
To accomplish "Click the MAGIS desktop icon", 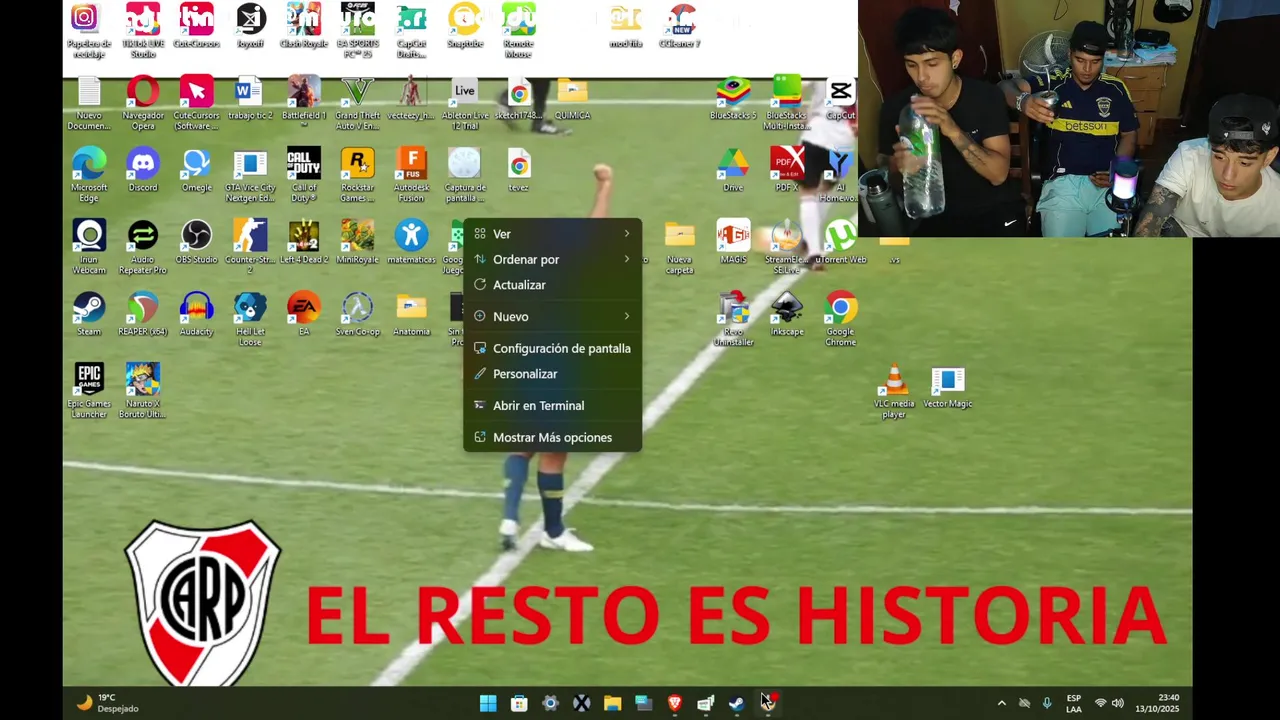I will [733, 243].
